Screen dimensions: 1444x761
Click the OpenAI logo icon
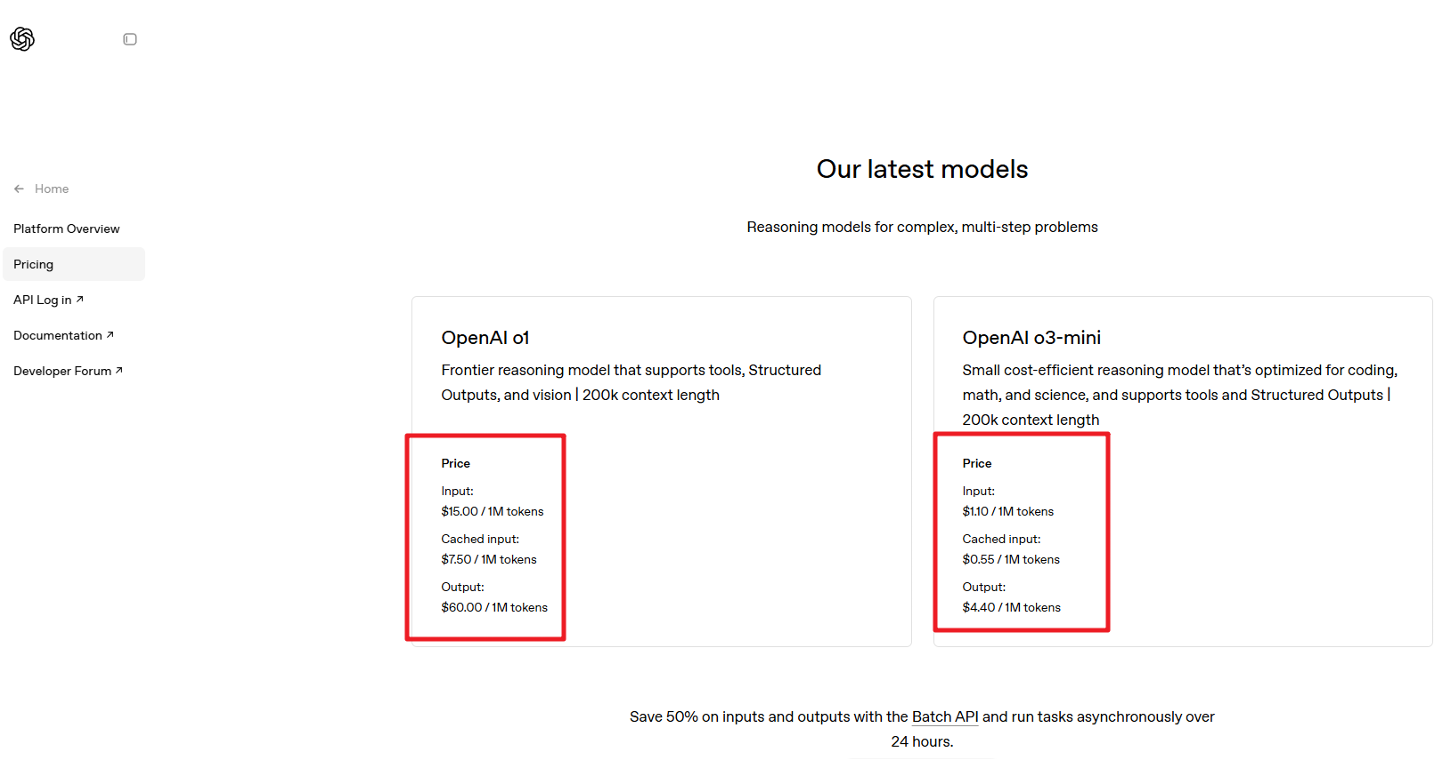[x=22, y=39]
